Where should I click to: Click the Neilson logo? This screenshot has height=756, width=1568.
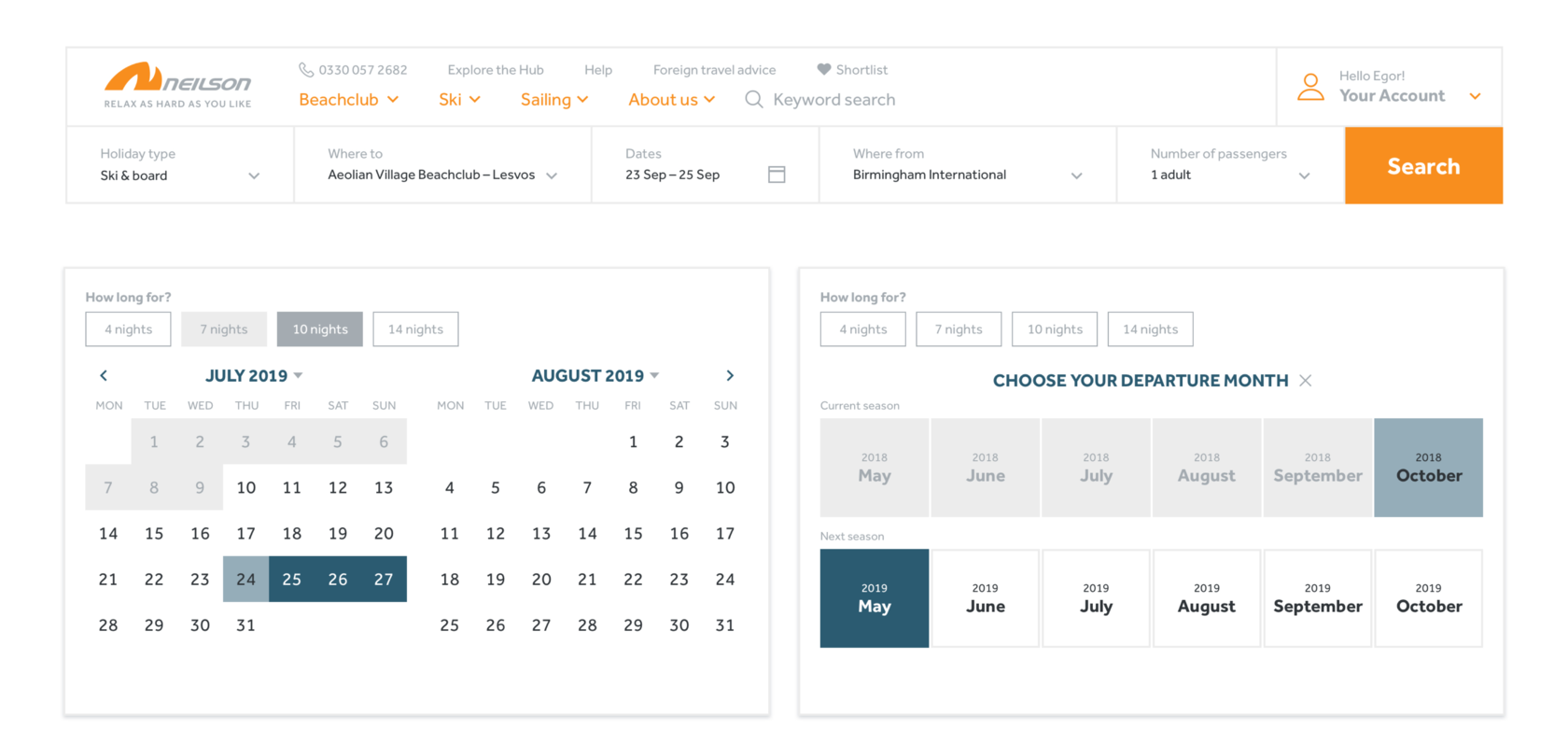coord(177,85)
